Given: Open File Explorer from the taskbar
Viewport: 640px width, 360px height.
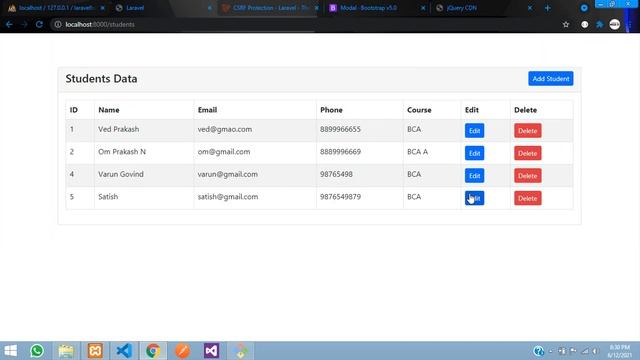Looking at the screenshot, I should (x=66, y=351).
